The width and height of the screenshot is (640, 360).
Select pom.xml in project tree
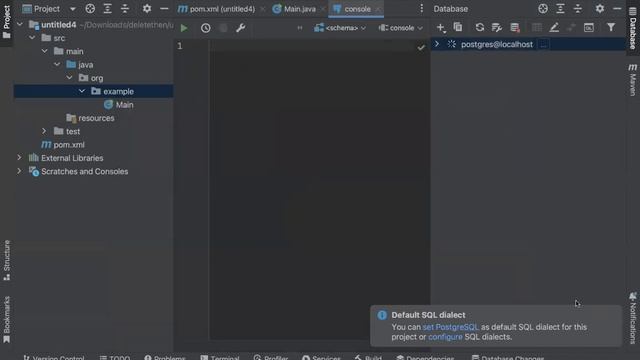point(69,144)
